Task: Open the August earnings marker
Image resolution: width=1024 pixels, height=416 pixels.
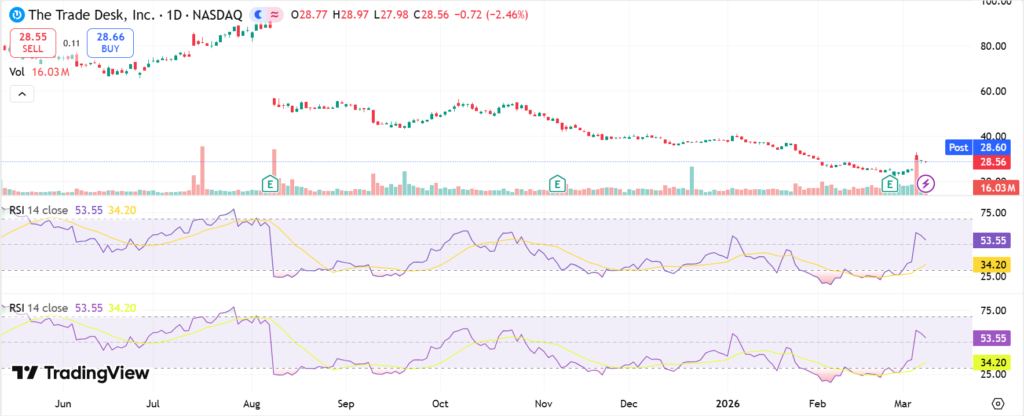Action: point(270,183)
